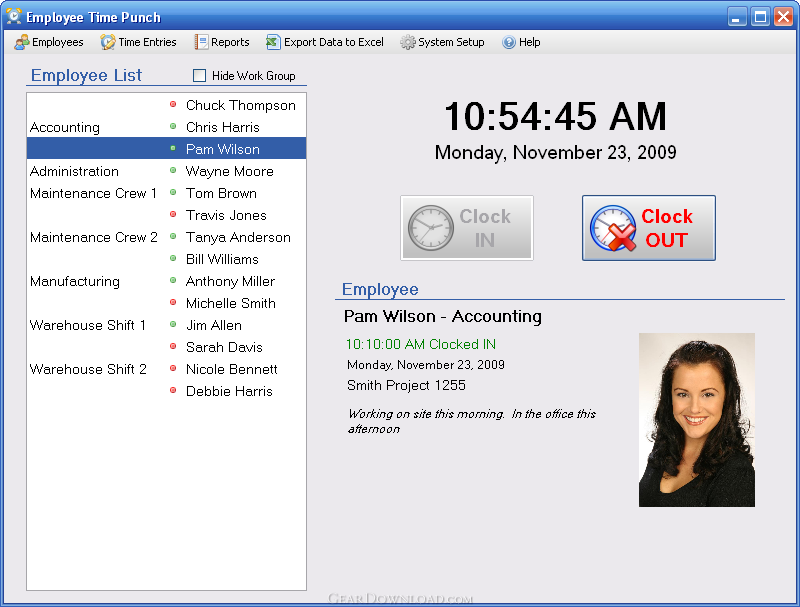
Task: Click the green status dot beside Bill Williams
Action: [173, 259]
